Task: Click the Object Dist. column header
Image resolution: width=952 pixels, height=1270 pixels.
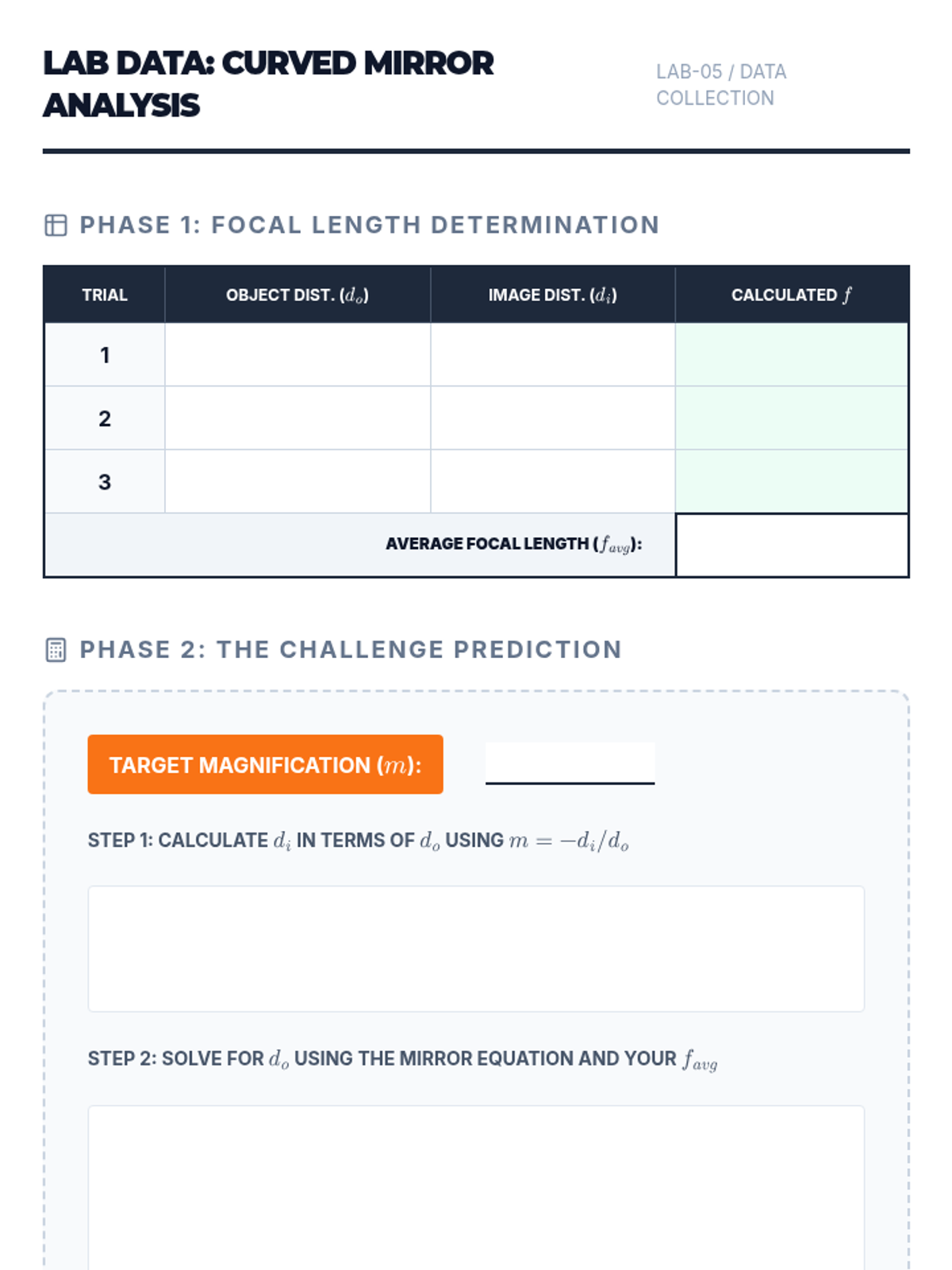Action: (297, 295)
